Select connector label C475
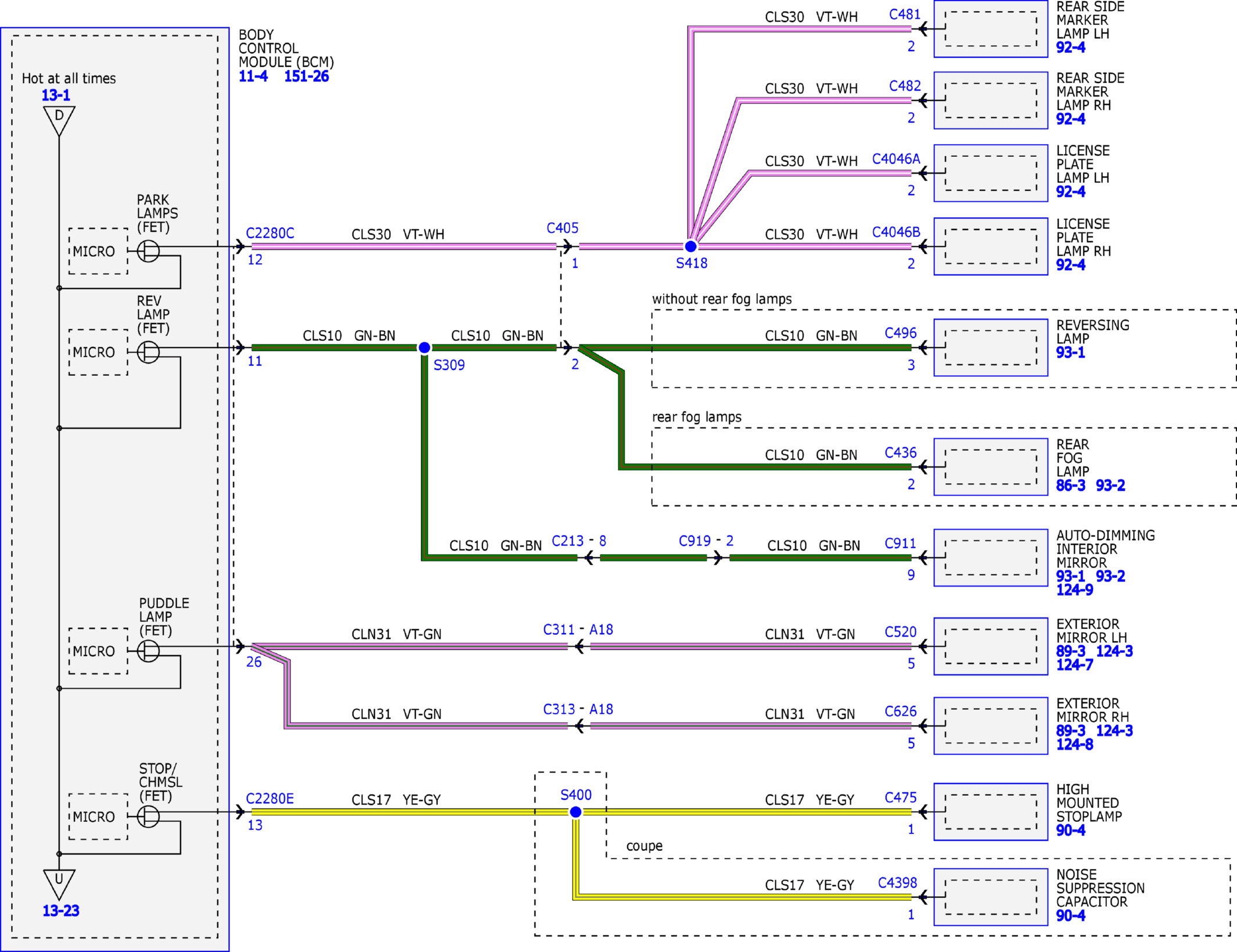 click(901, 797)
